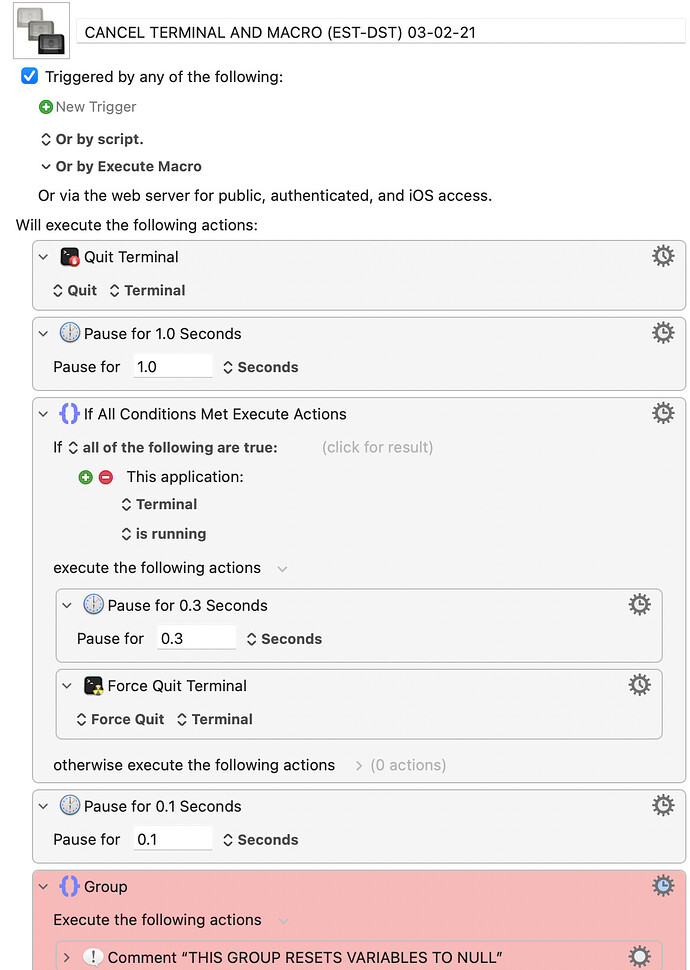Add a condition with the green plus button
Image resolution: width=690 pixels, height=970 pixels.
coord(85,477)
